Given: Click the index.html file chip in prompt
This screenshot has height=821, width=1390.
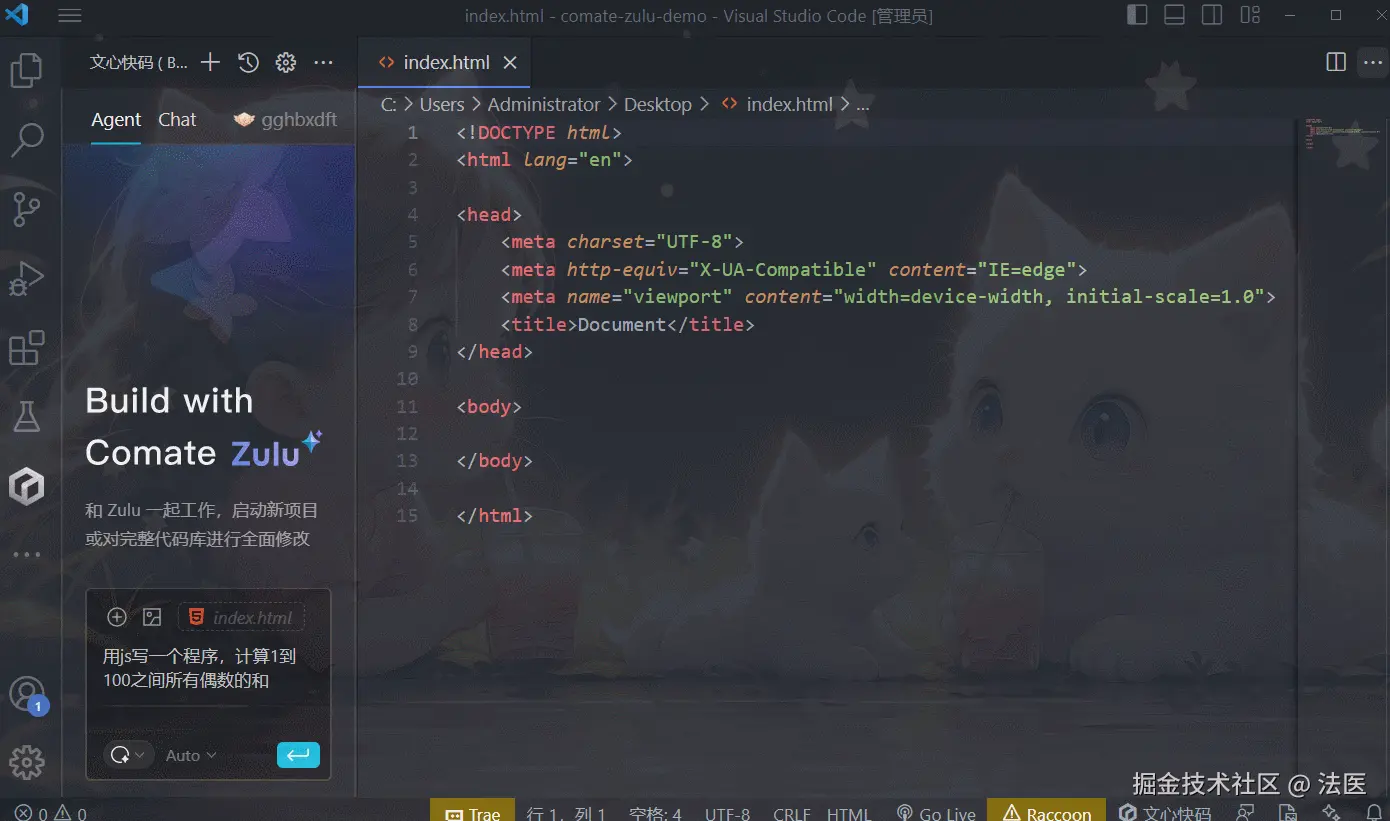Looking at the screenshot, I should 242,617.
